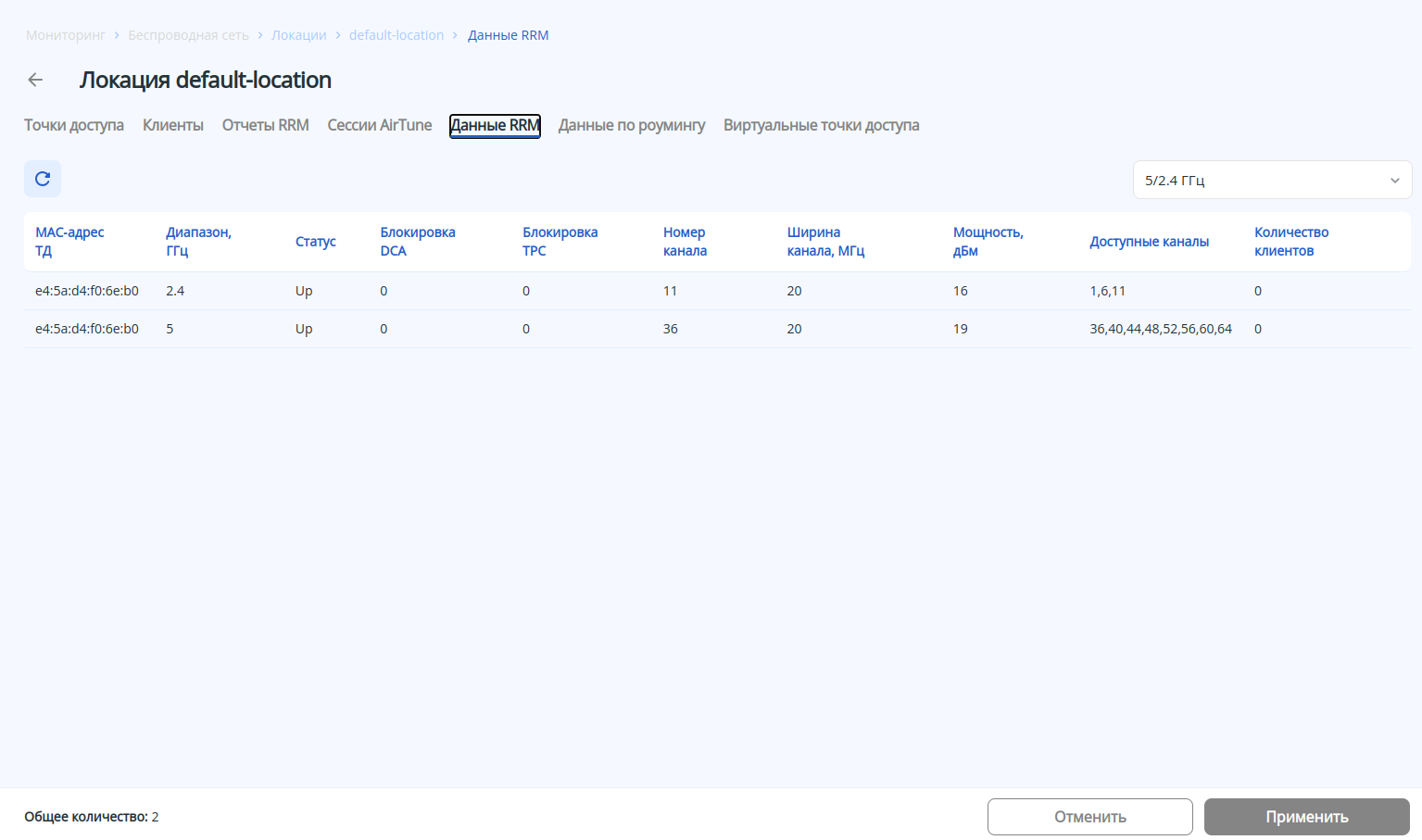
Task: Click channel 36 in 5 GHz row
Action: pyautogui.click(x=671, y=329)
